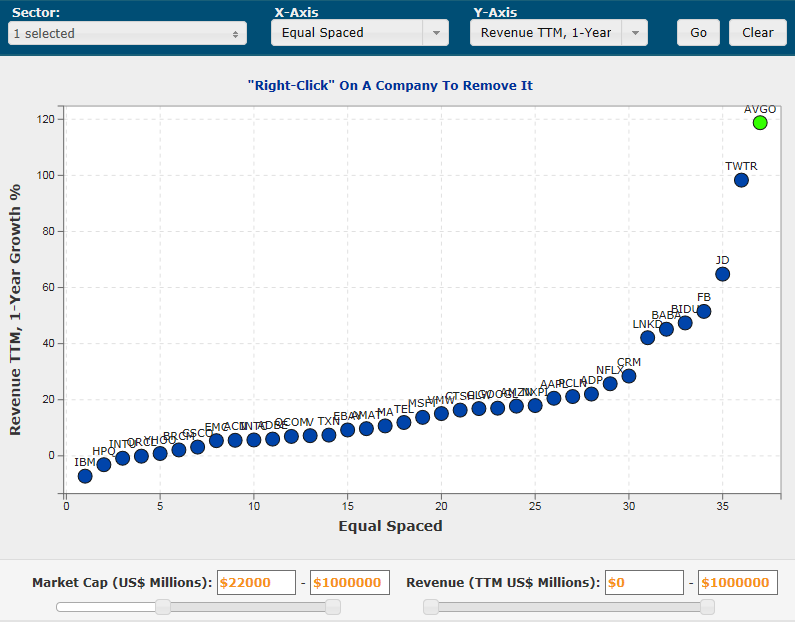Edit the Revenue minimum $0 field

coord(644,582)
